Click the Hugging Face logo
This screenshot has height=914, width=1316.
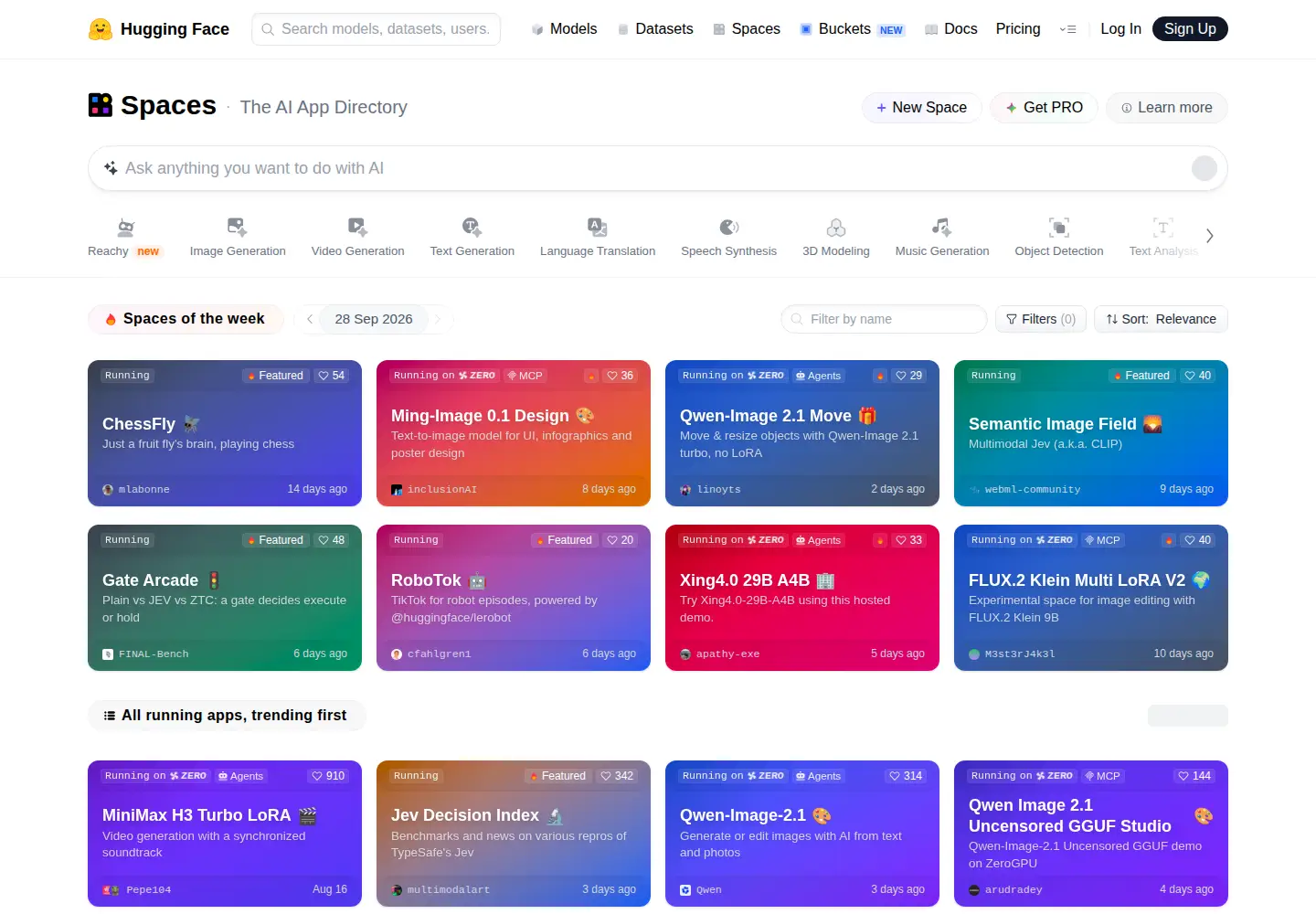[101, 29]
